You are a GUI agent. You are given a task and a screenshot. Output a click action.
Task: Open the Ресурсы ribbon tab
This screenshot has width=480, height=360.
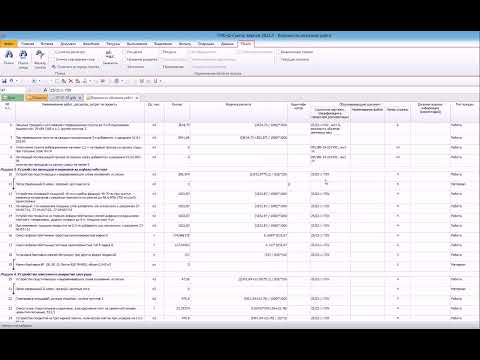113,44
